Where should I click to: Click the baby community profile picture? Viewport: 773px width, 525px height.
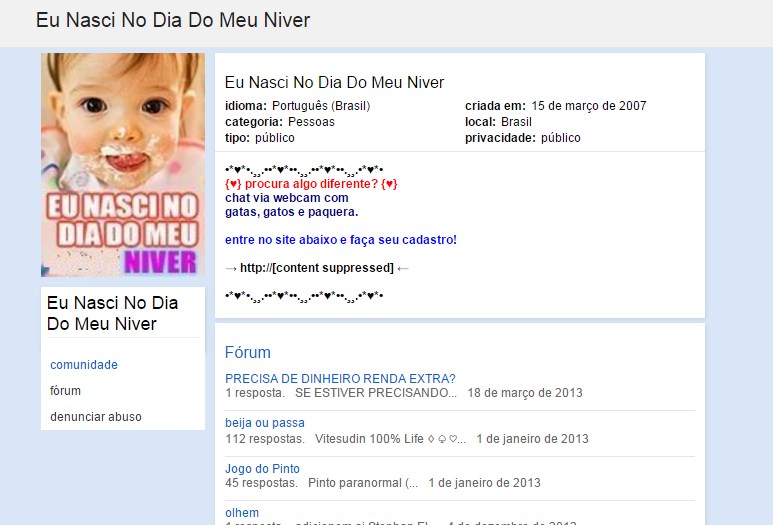click(x=123, y=165)
